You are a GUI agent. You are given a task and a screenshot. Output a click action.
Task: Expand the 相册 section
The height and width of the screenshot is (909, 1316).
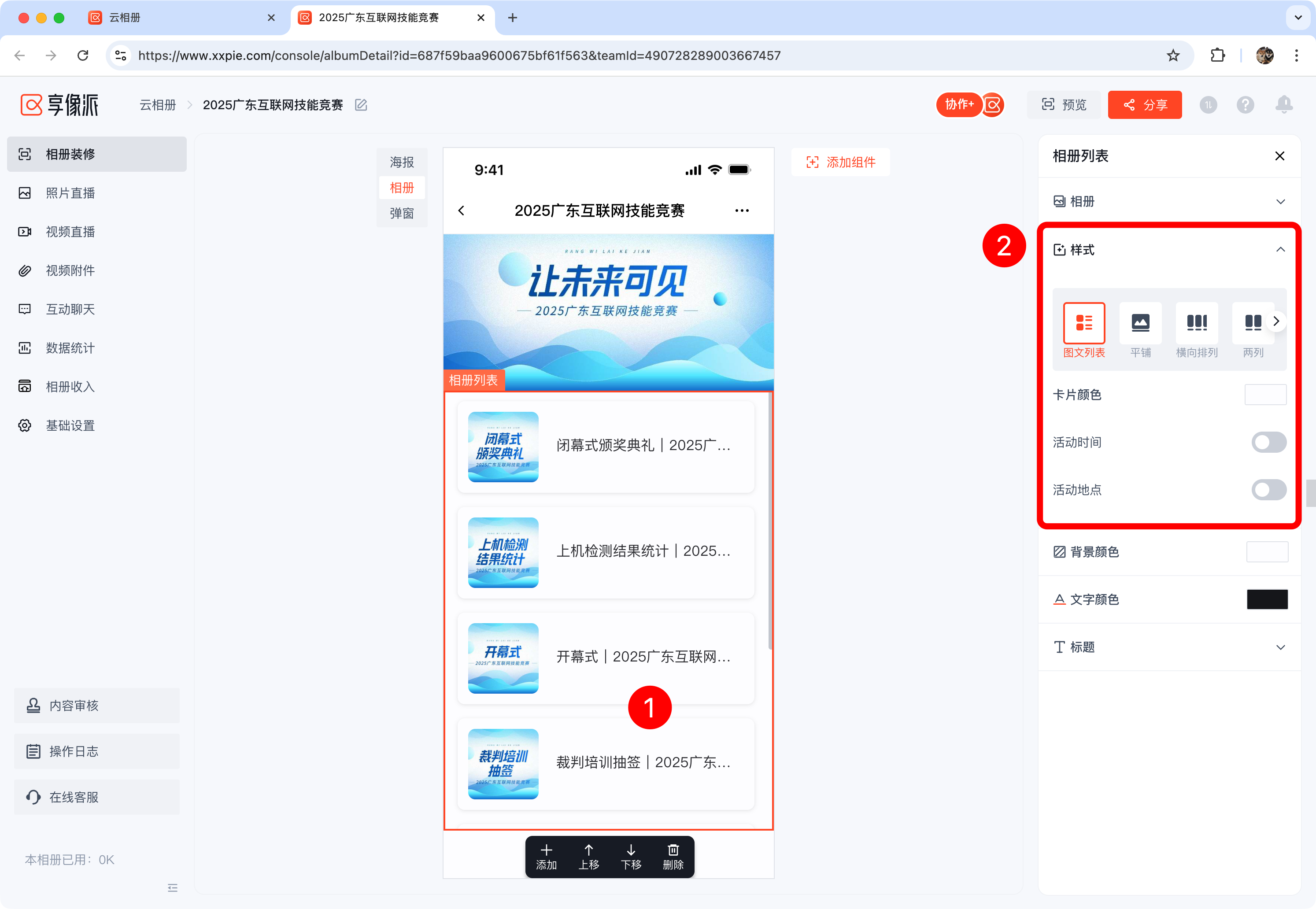pyautogui.click(x=1280, y=202)
